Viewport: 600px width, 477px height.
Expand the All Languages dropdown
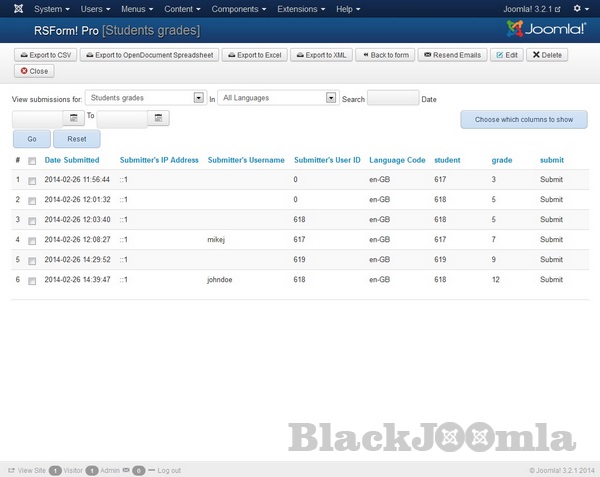(277, 98)
